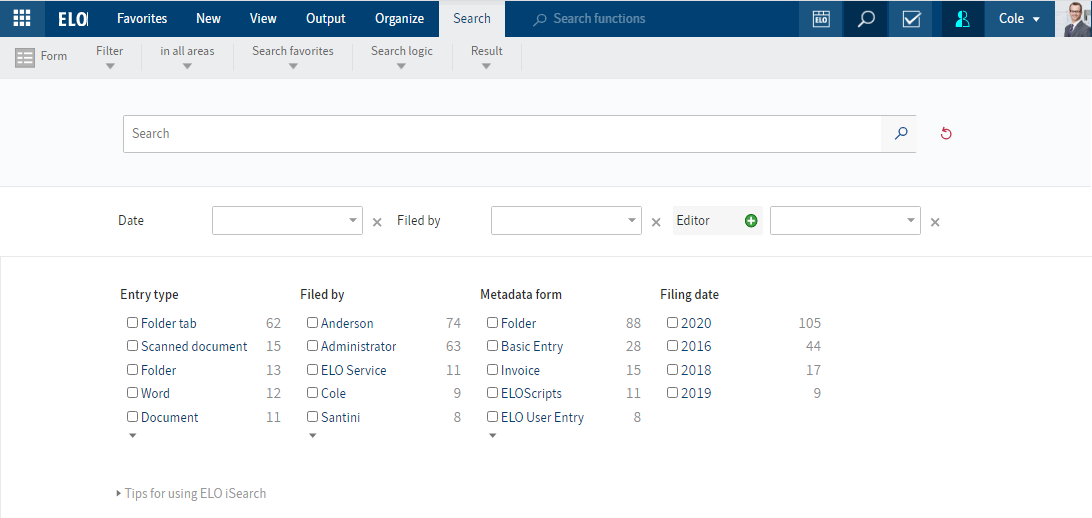Switch to the Organize ribbon tab
1092x518 pixels.
[x=399, y=19]
